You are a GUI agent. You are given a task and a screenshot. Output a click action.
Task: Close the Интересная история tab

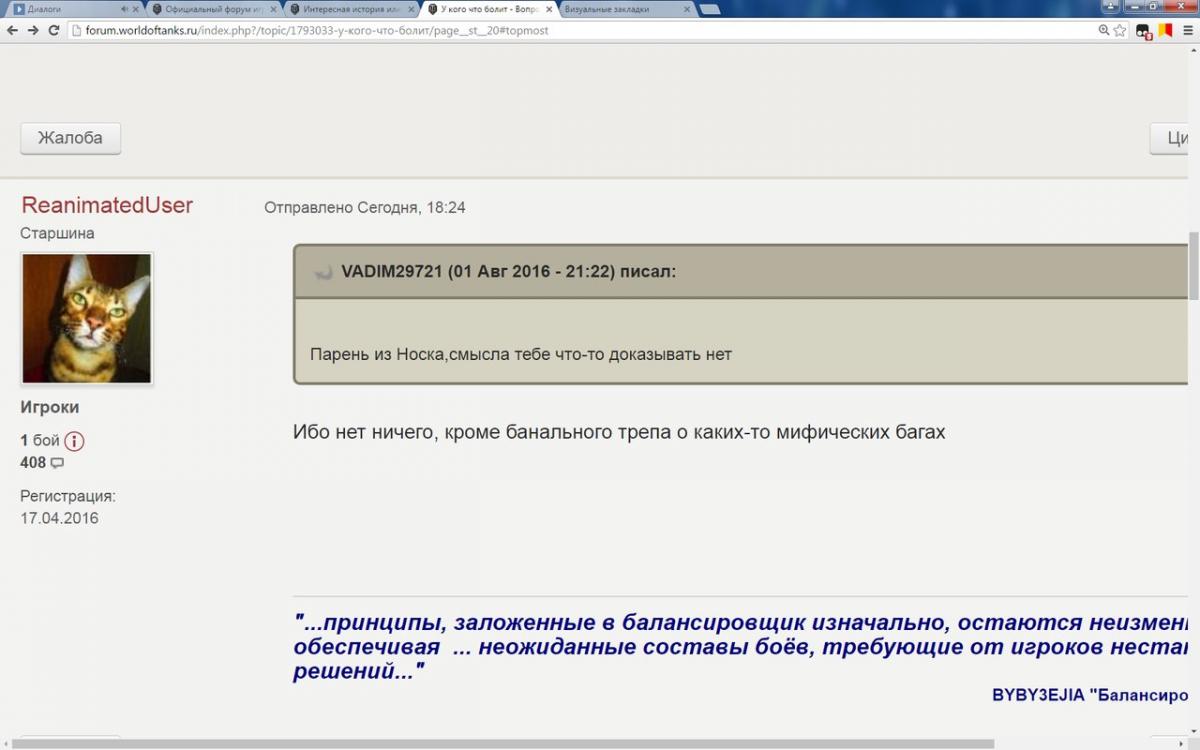411,9
